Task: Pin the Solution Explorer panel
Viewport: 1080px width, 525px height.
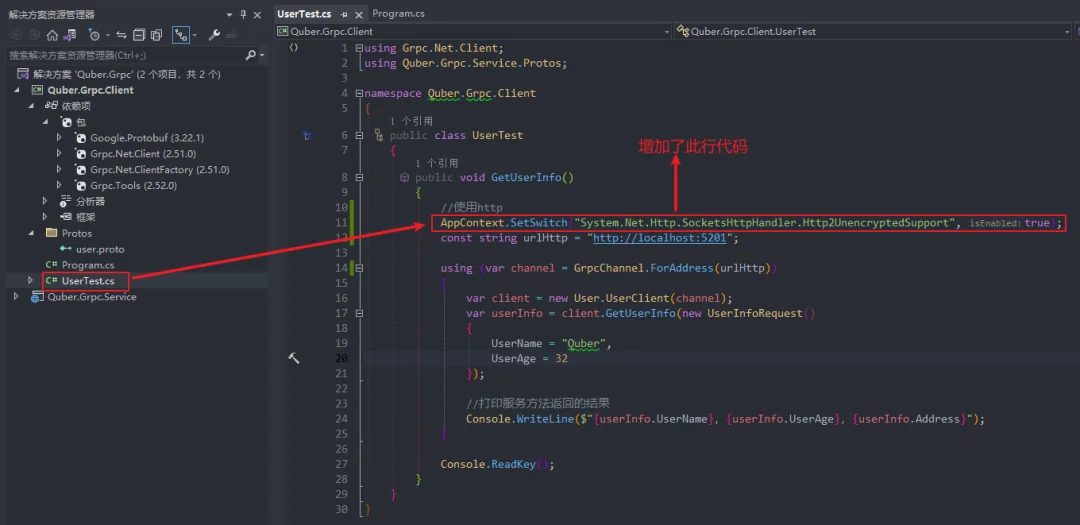Action: [x=243, y=14]
